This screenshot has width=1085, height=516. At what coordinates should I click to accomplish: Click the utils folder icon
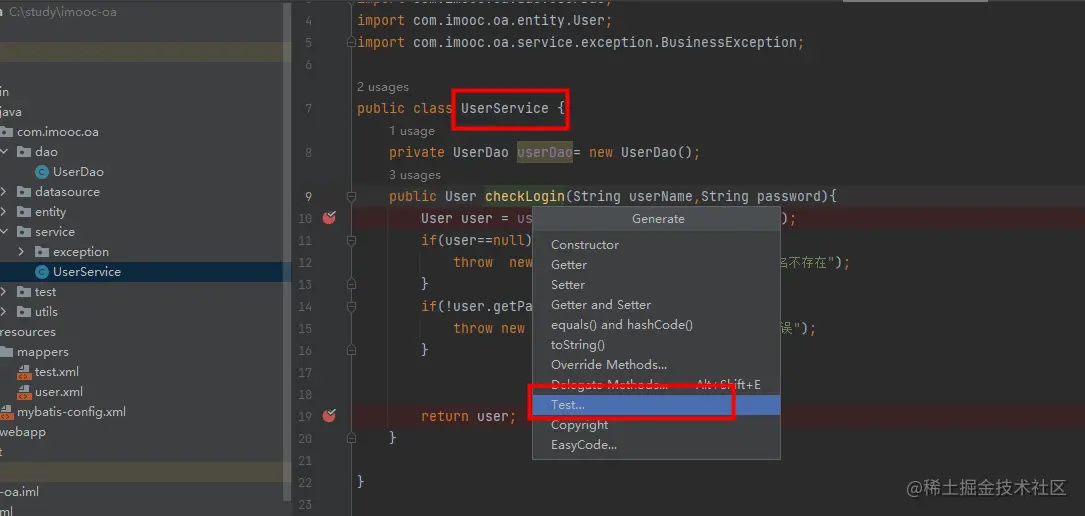pos(24,312)
